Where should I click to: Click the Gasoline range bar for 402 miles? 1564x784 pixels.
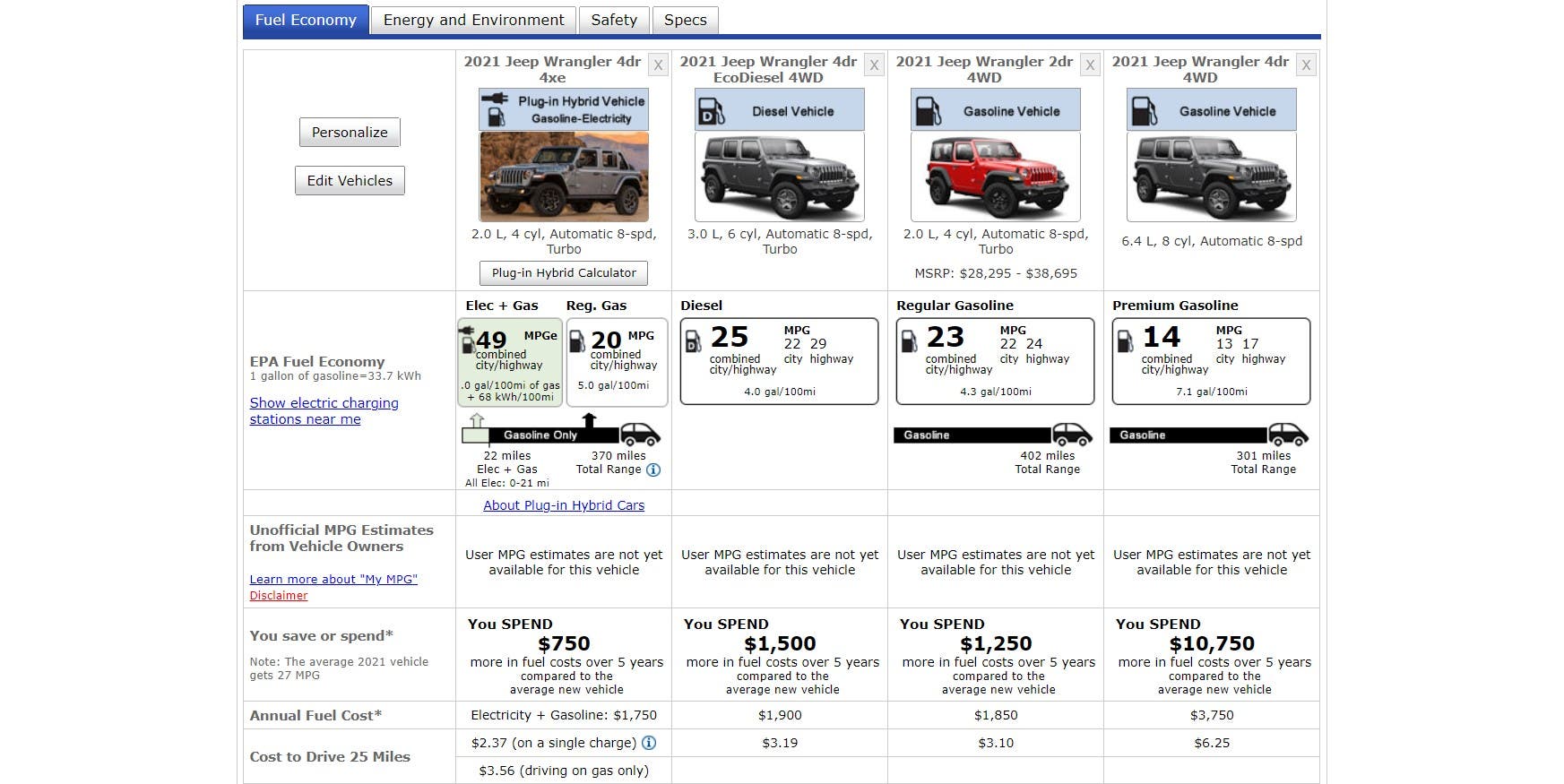[x=973, y=435]
